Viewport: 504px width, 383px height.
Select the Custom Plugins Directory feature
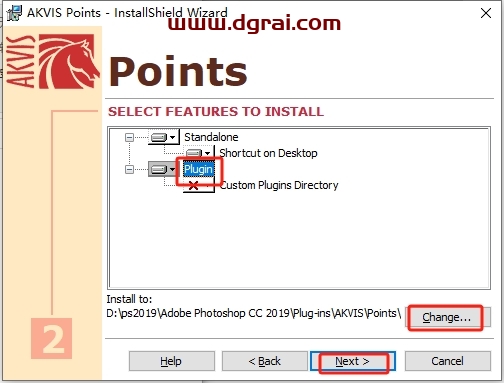pos(279,185)
